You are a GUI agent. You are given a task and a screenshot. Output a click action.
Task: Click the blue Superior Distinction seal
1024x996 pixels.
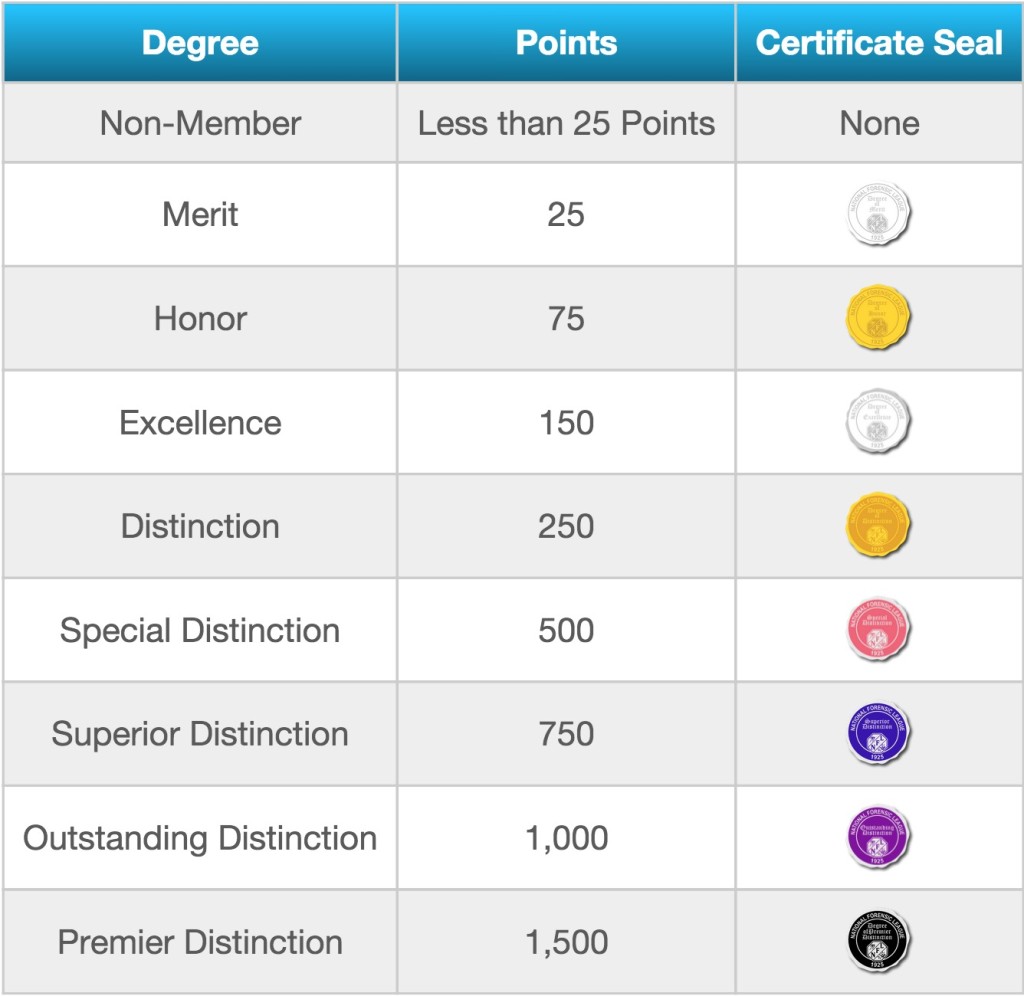[878, 734]
